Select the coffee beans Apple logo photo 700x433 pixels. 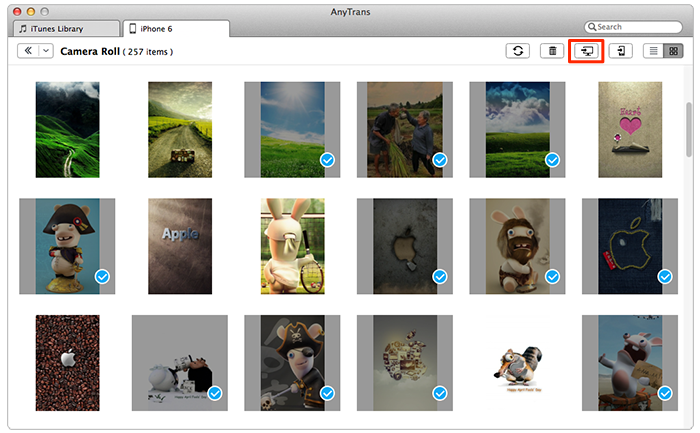(x=67, y=363)
